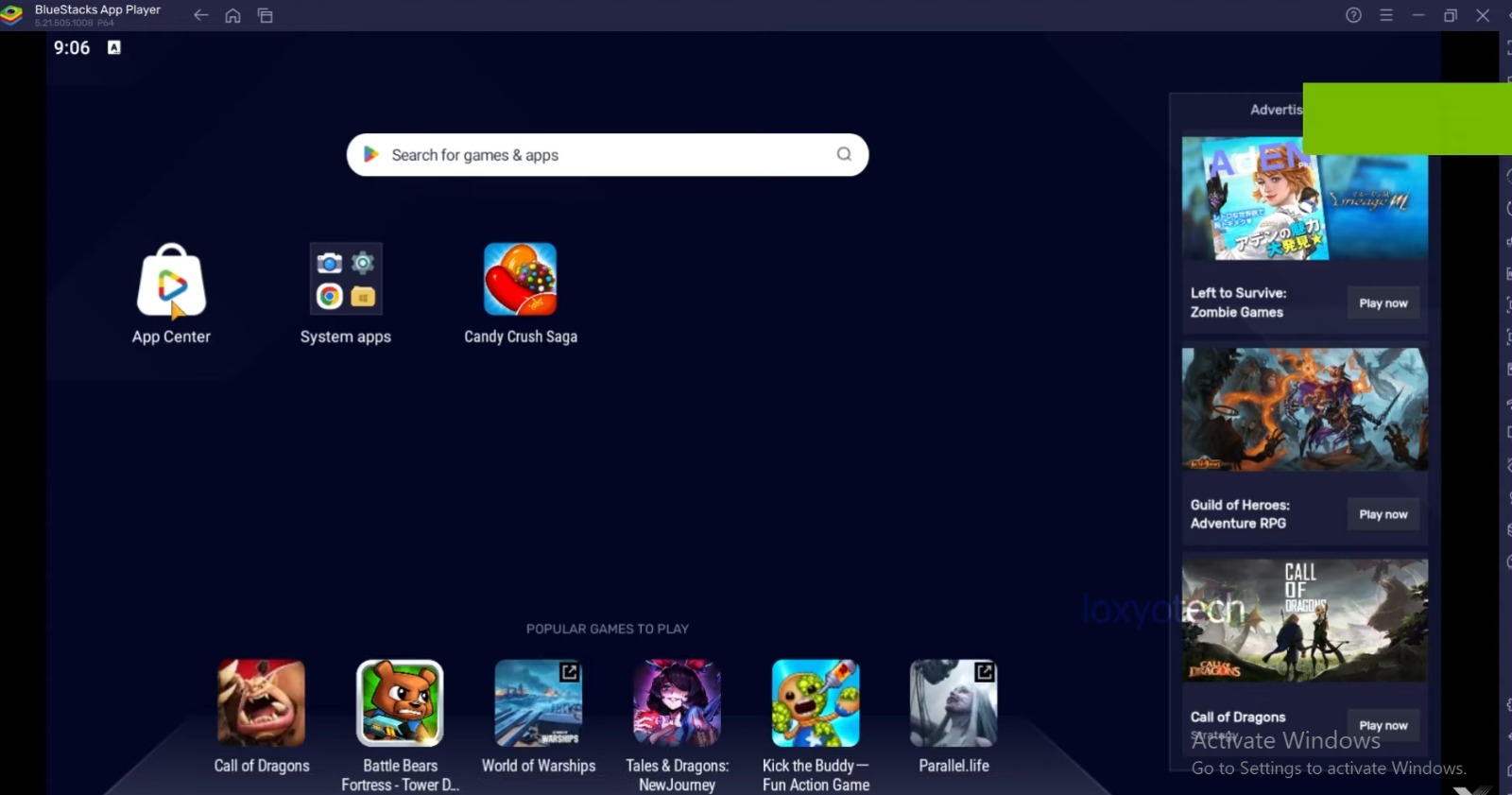The image size is (1512, 795).
Task: Open Call of Dragons popular game icon
Action: pos(261,703)
